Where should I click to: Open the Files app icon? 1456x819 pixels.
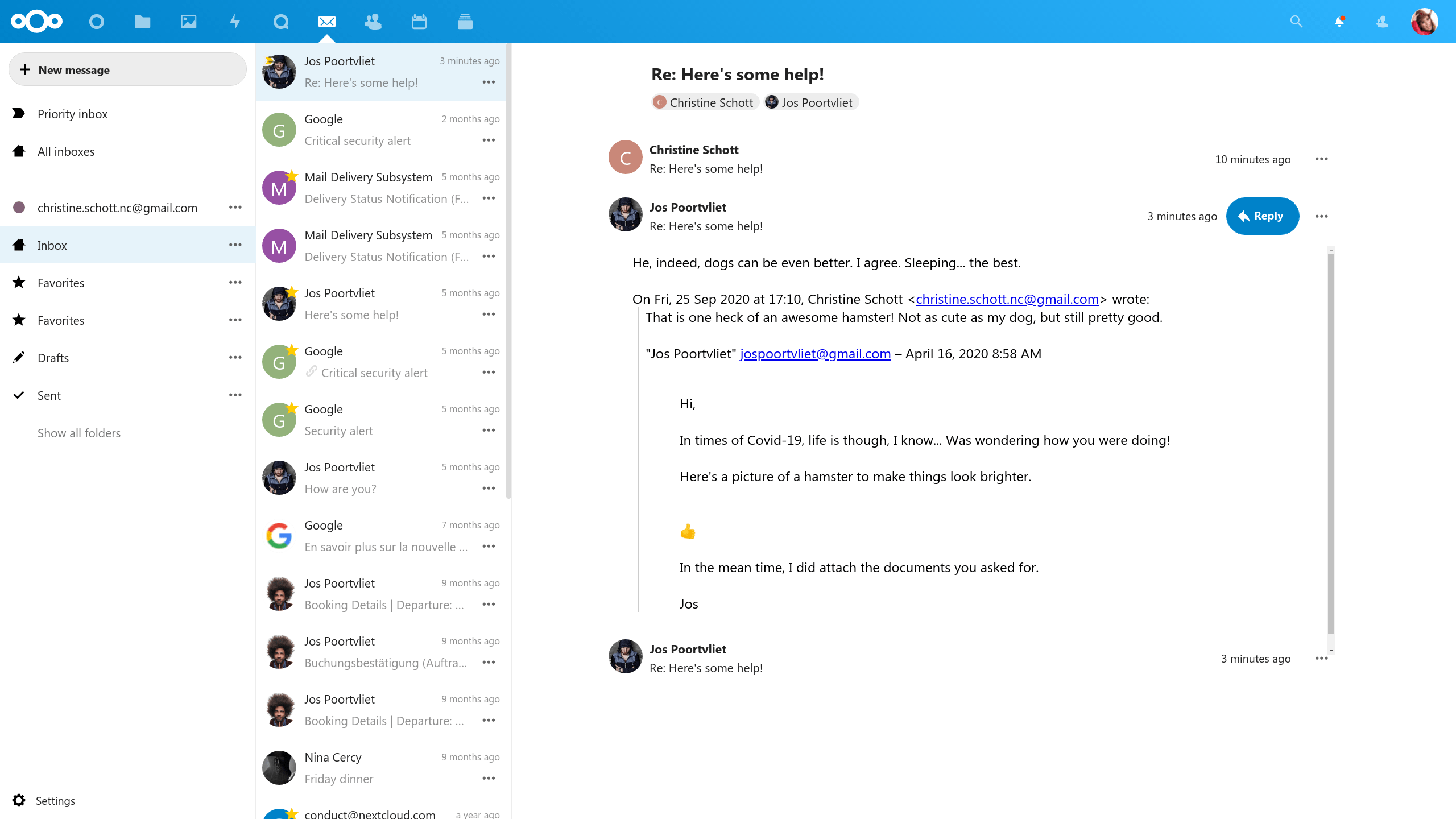(x=143, y=22)
